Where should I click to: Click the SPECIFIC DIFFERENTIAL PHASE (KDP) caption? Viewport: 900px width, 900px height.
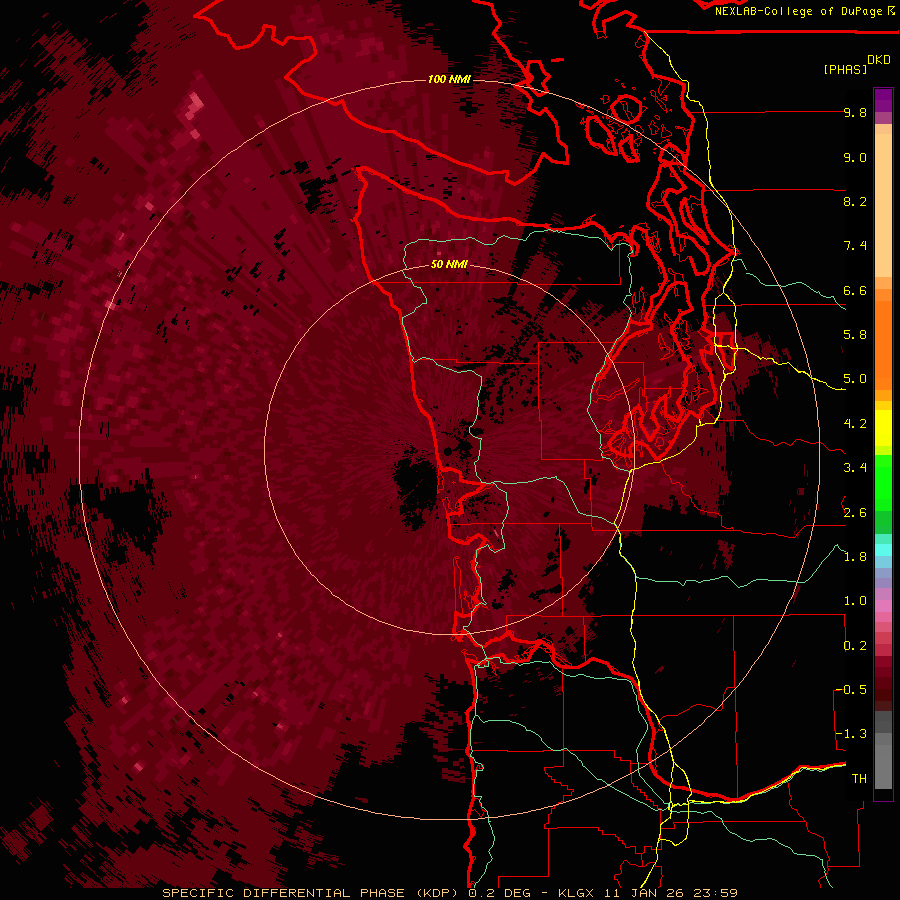click(x=312, y=893)
